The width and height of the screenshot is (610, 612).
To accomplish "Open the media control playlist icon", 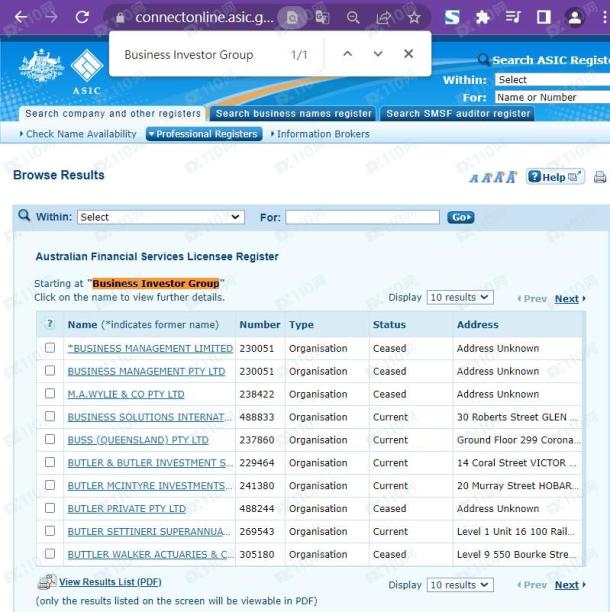I will point(513,17).
